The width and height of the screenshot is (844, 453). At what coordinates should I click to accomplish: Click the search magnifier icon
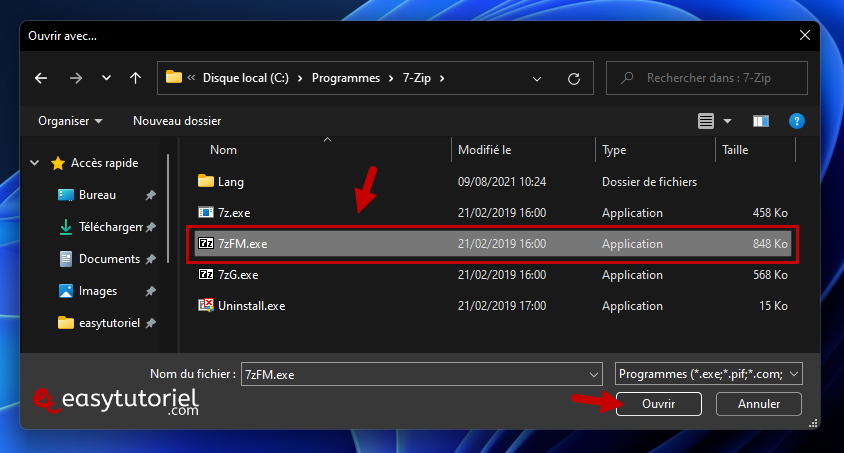point(627,78)
